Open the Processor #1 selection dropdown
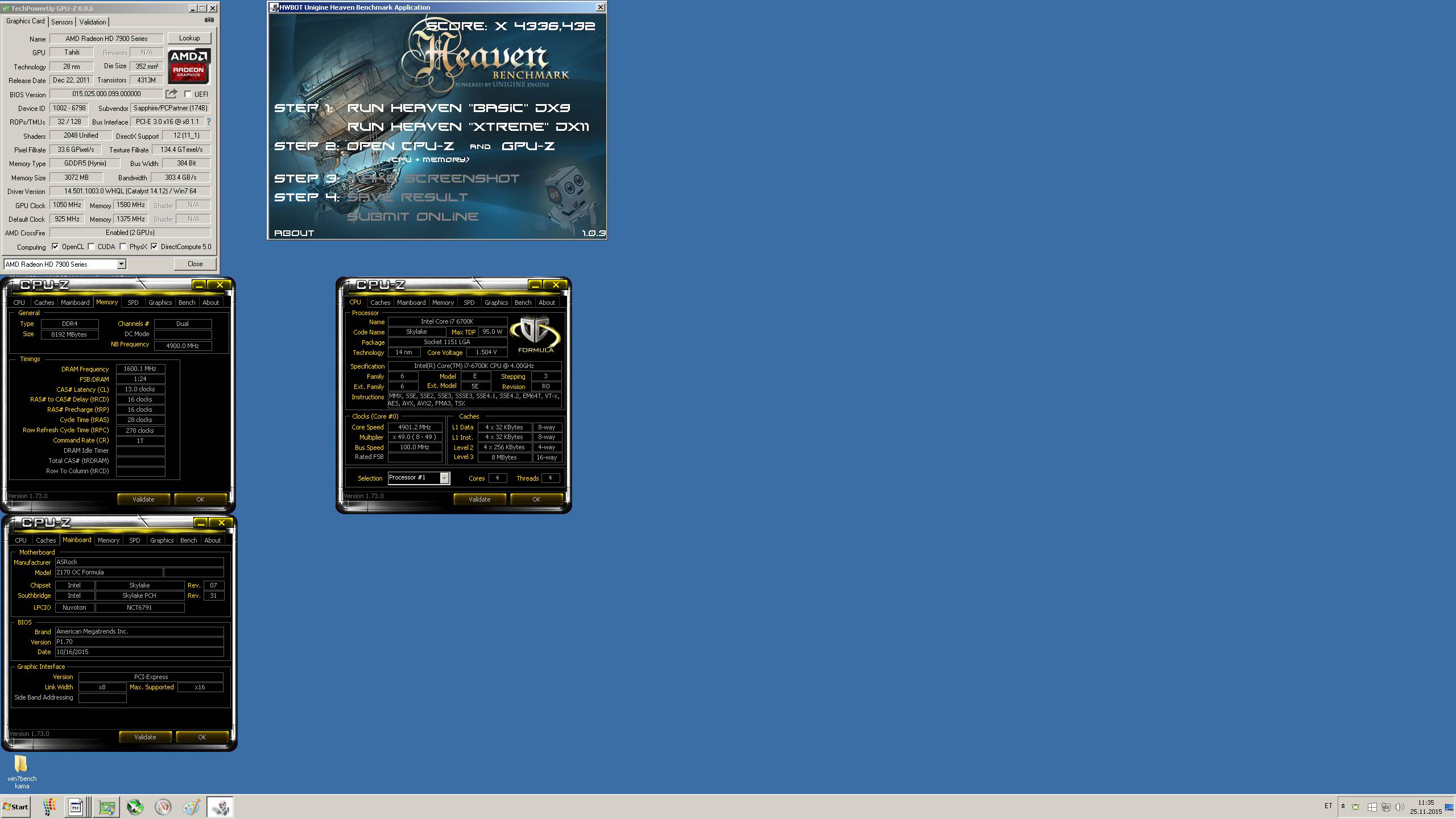The width and height of the screenshot is (1456, 819). click(x=444, y=478)
